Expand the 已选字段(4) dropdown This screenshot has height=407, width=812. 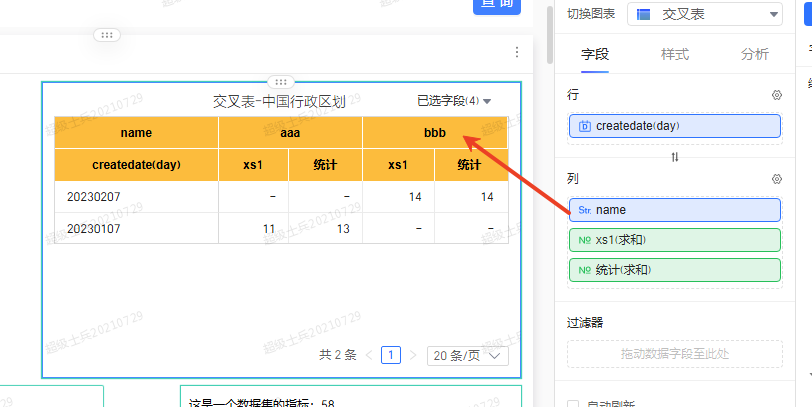[x=454, y=101]
